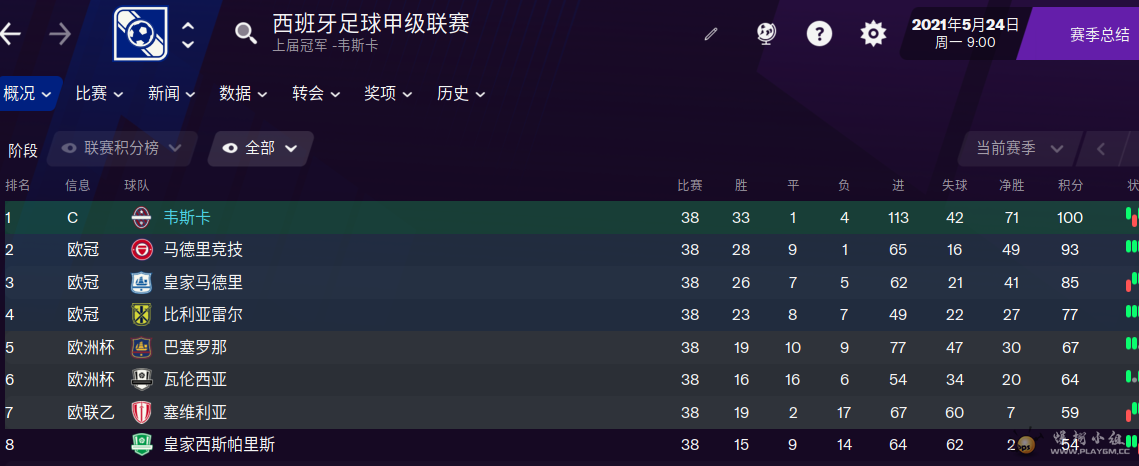Step league selection with up-down chevrons

[187, 34]
